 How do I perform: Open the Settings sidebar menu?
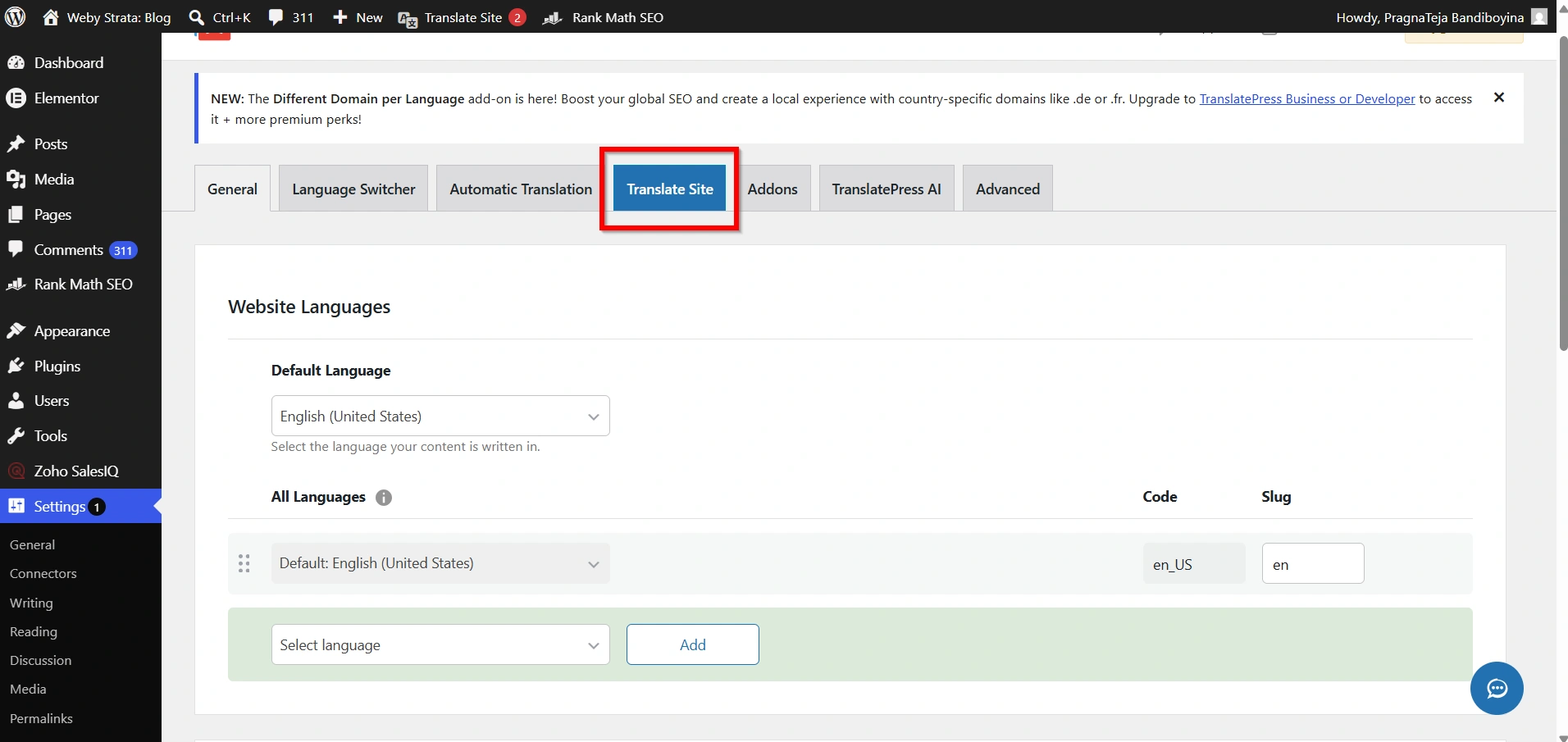pos(80,507)
